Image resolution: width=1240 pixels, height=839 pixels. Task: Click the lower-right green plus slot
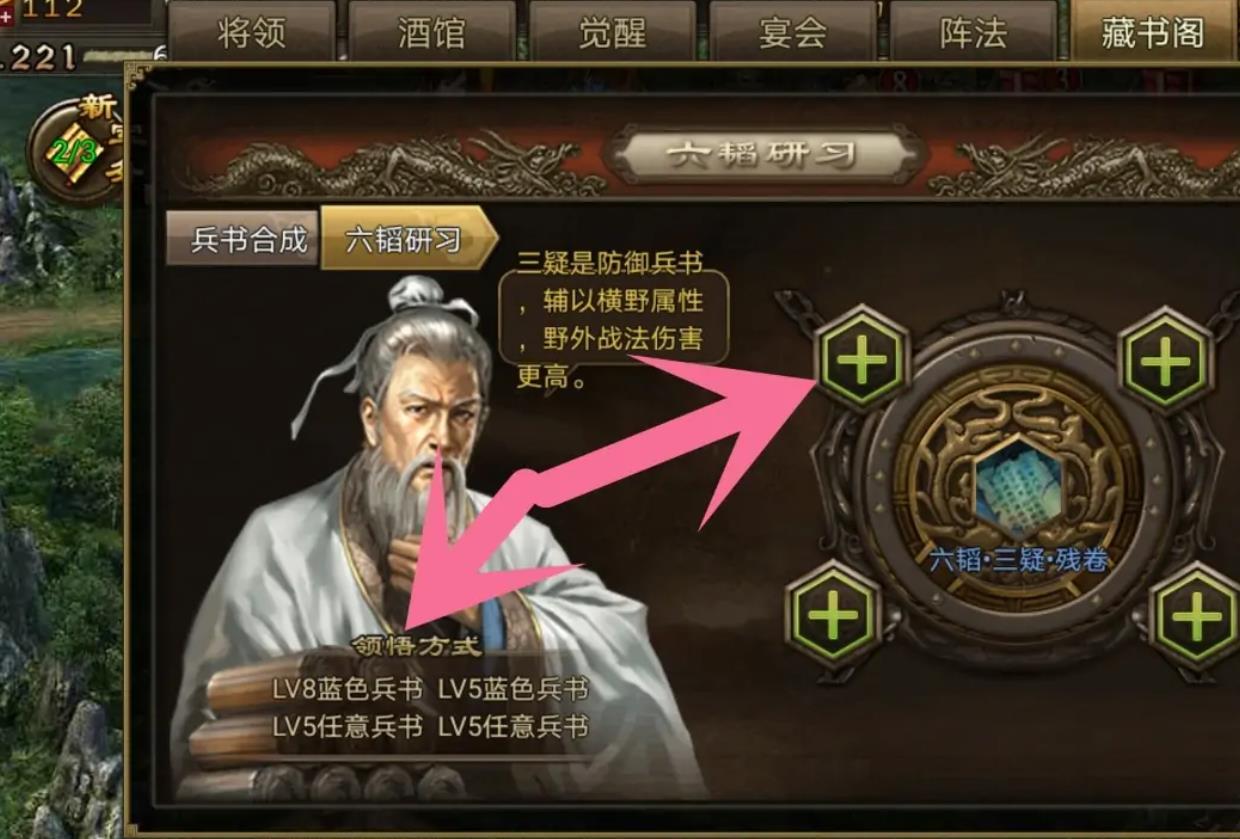(x=1196, y=617)
